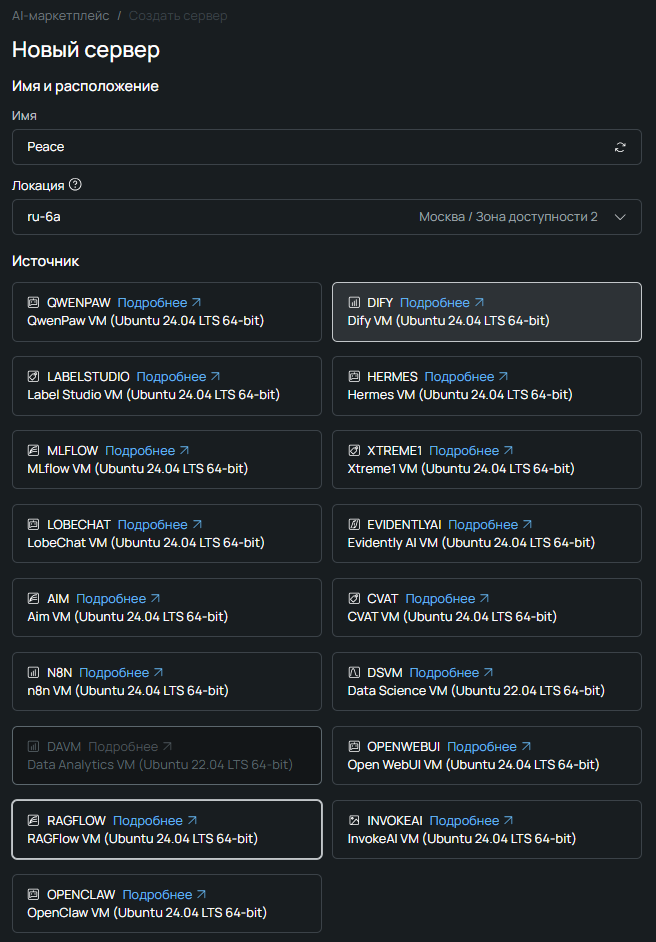The width and height of the screenshot is (656, 942).
Task: Click Data Analytics VM (Ubuntu 22.04) text
Action: click(x=160, y=765)
